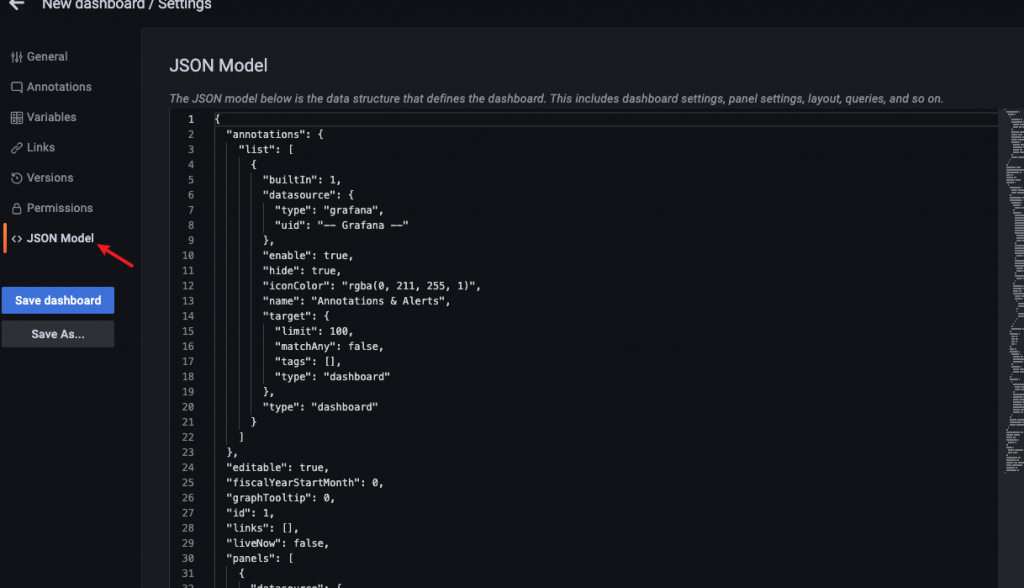Click the JSON model description text
Viewport: 1024px width, 588px height.
click(x=556, y=99)
